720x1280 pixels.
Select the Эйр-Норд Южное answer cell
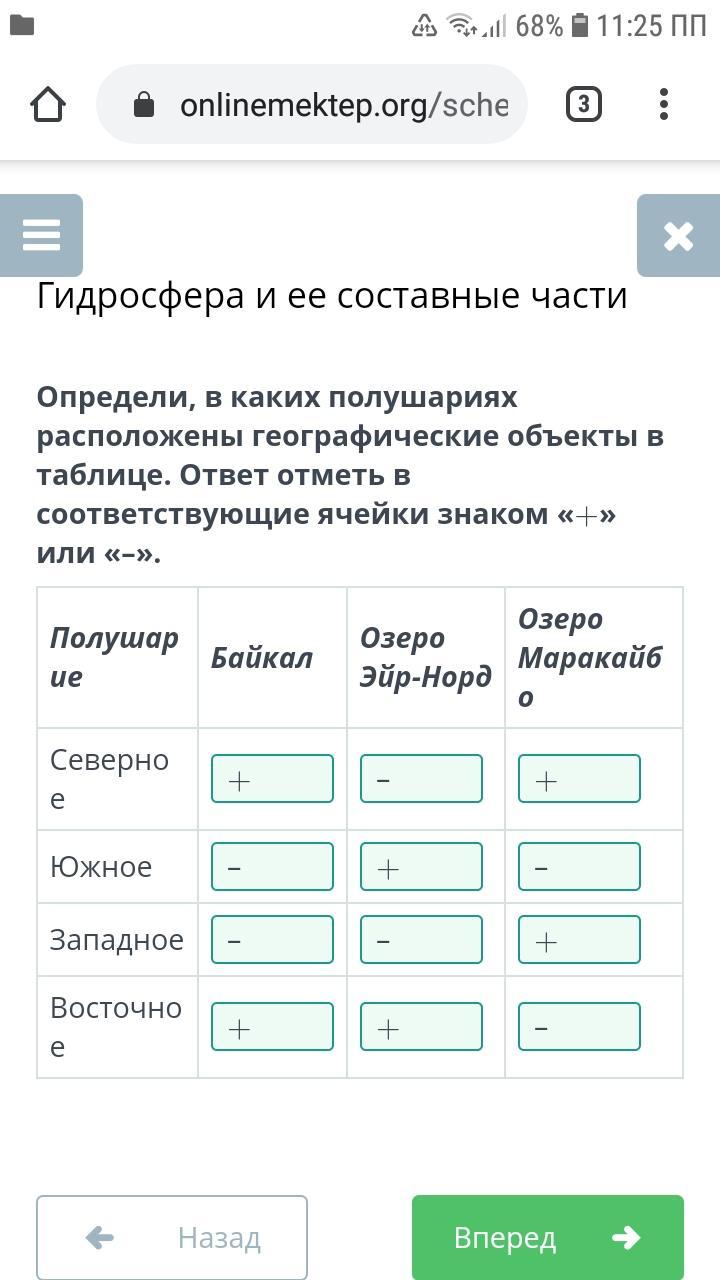pos(421,866)
